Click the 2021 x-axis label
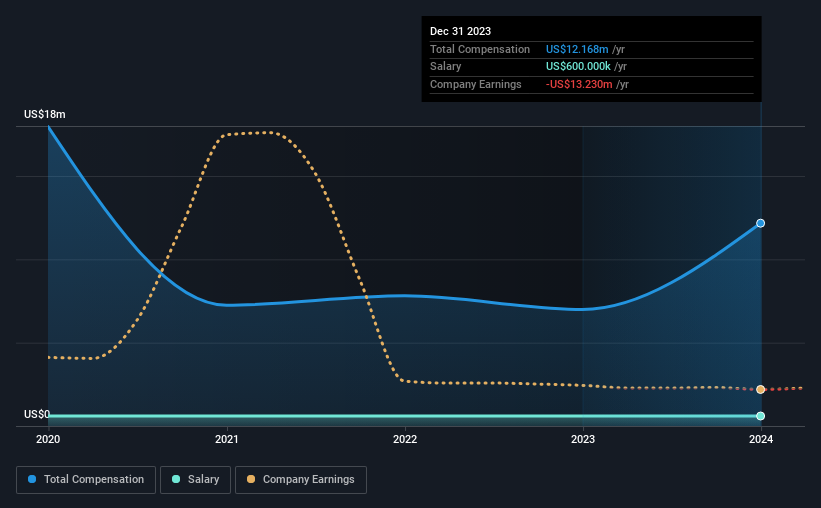The width and height of the screenshot is (821, 508). (x=227, y=439)
